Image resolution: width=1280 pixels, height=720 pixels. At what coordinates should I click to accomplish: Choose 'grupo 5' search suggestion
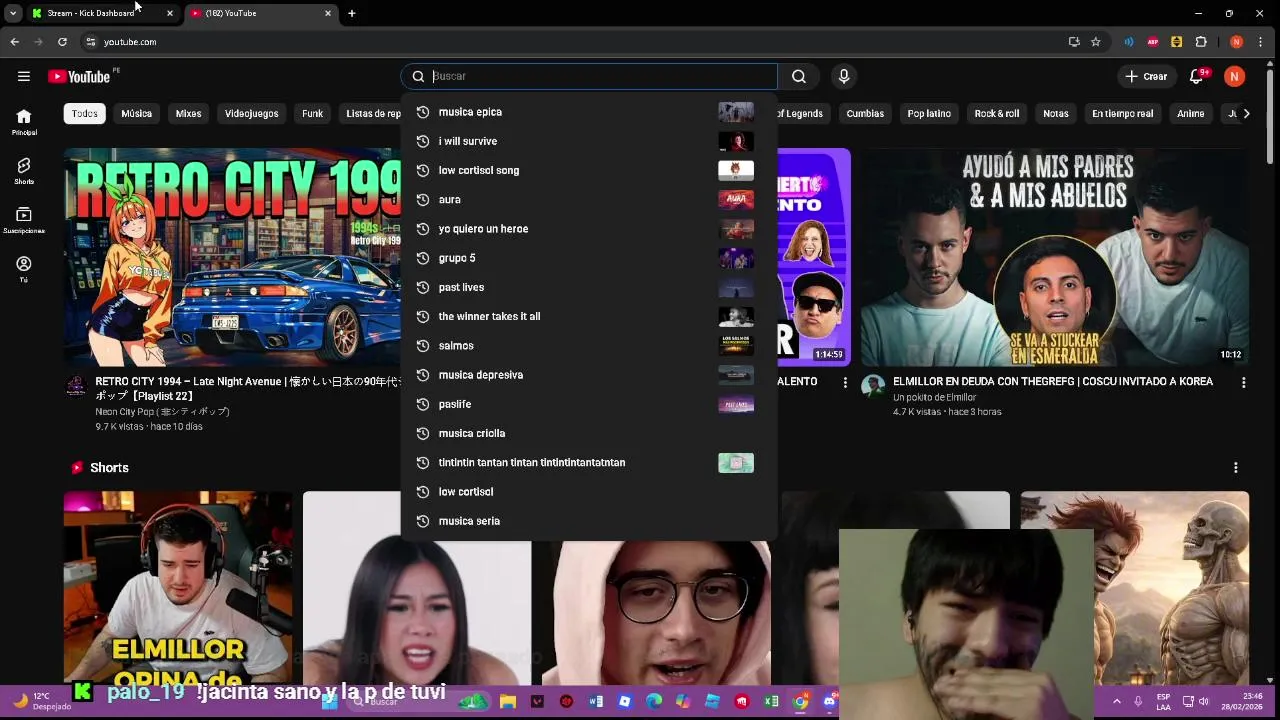point(589,258)
